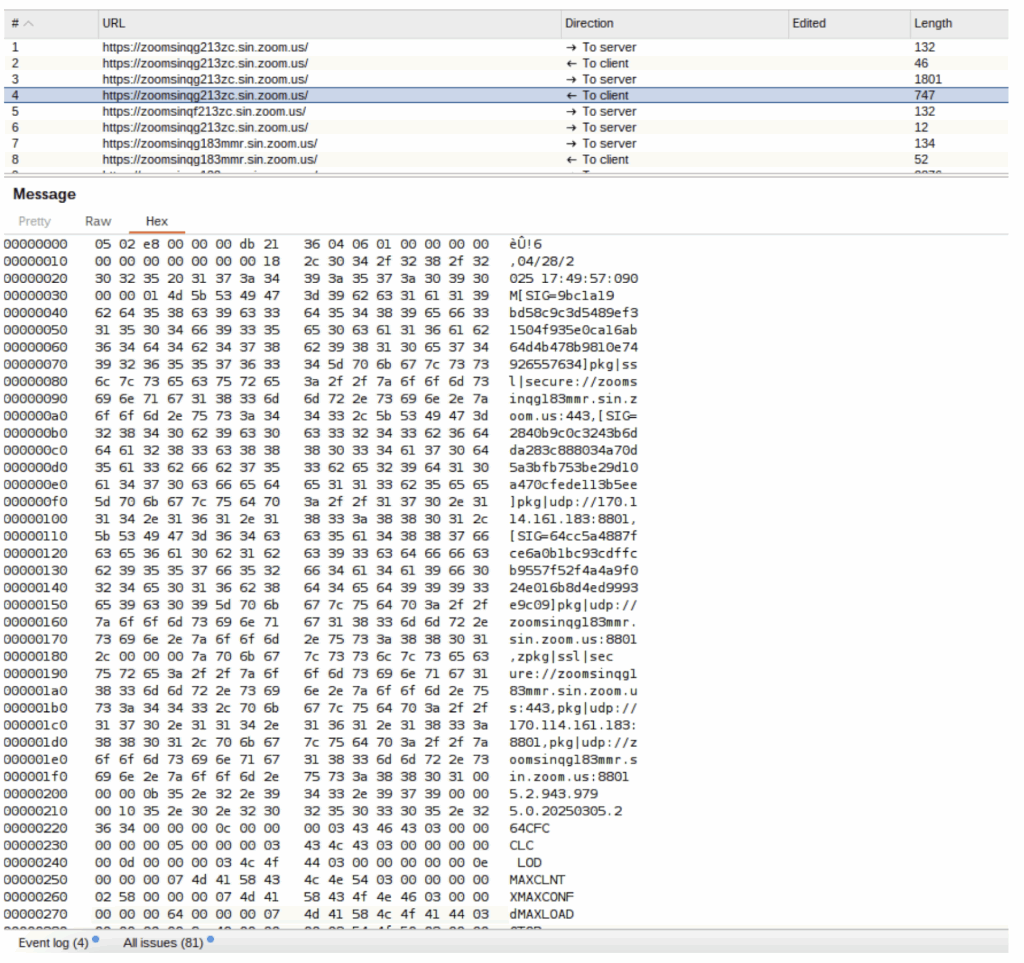Click ASCII text '14.161.183:8801,'
This screenshot has width=1024, height=963.
[x=573, y=519]
